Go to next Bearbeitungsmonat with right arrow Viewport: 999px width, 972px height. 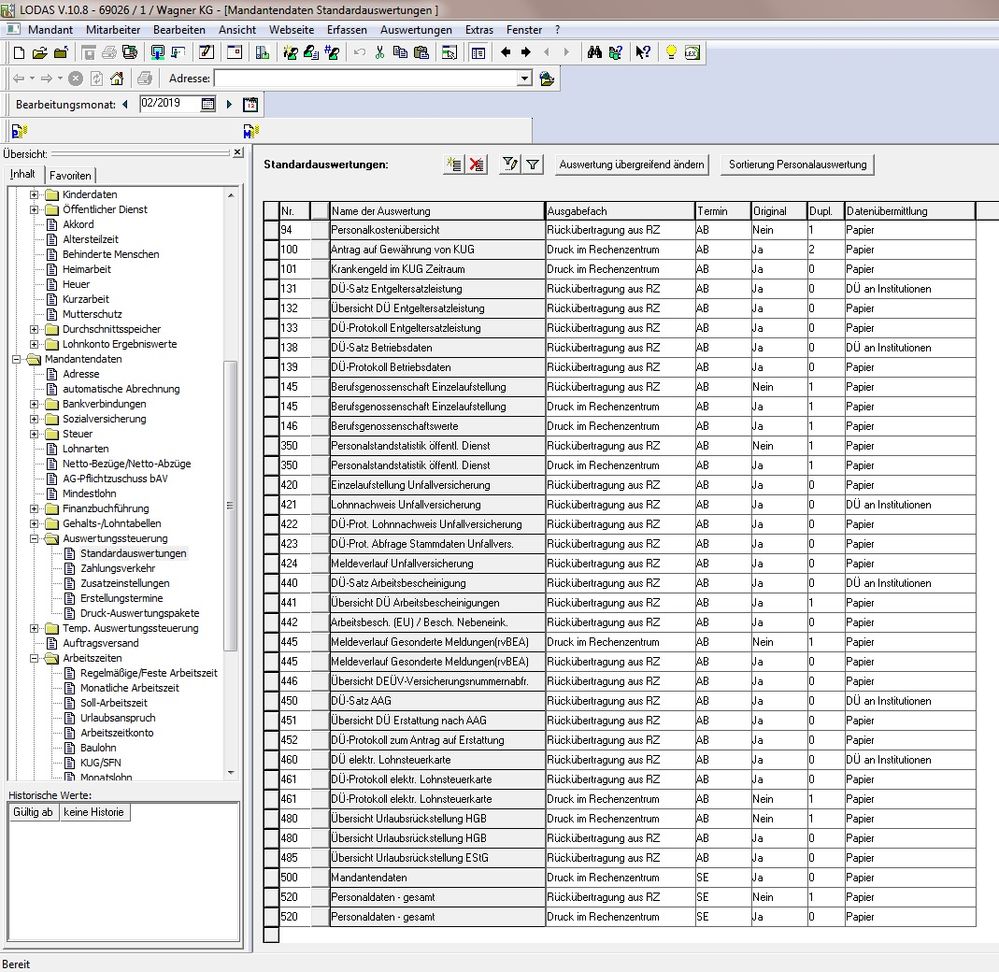point(229,104)
